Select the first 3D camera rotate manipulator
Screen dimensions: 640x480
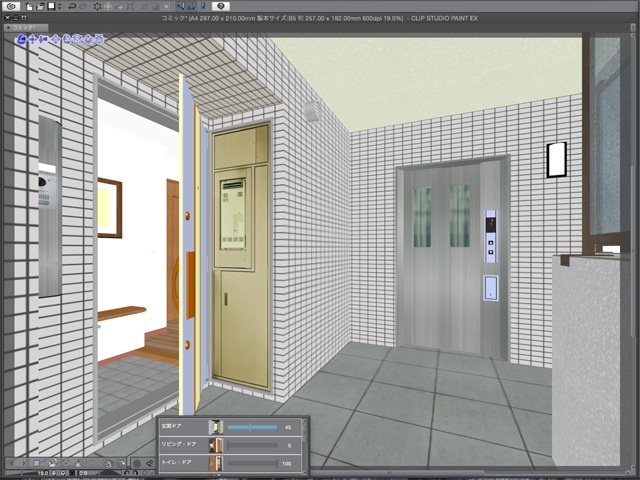click(x=21, y=39)
